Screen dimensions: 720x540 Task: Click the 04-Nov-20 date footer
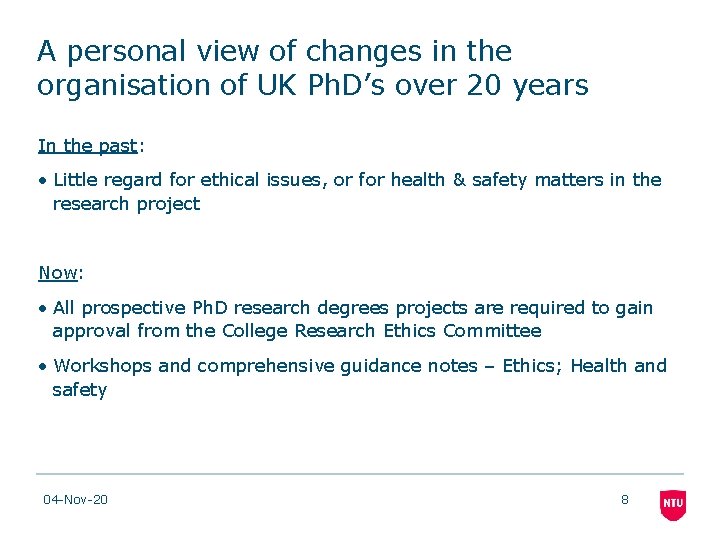(x=75, y=499)
